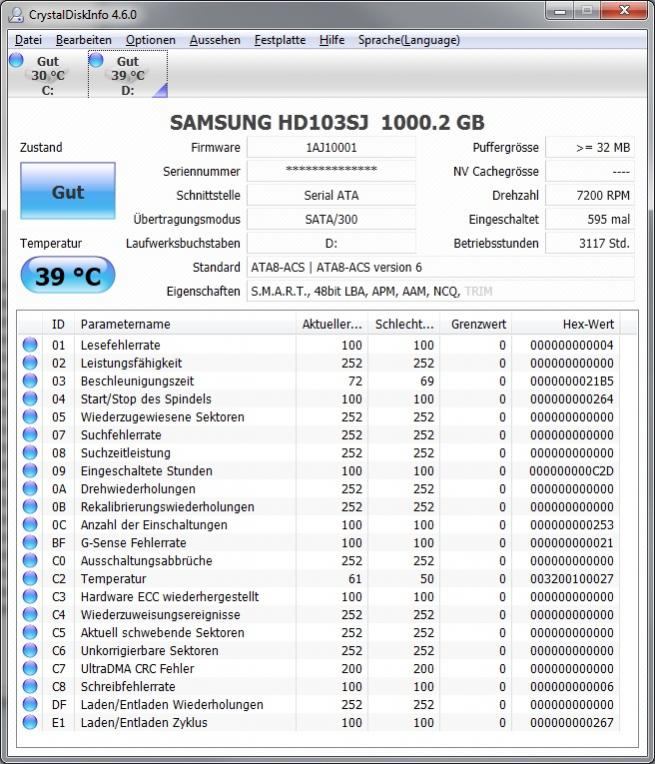Click status orb in Schreibfehlerrate row
Screen dimensions: 655x764
tap(30, 687)
